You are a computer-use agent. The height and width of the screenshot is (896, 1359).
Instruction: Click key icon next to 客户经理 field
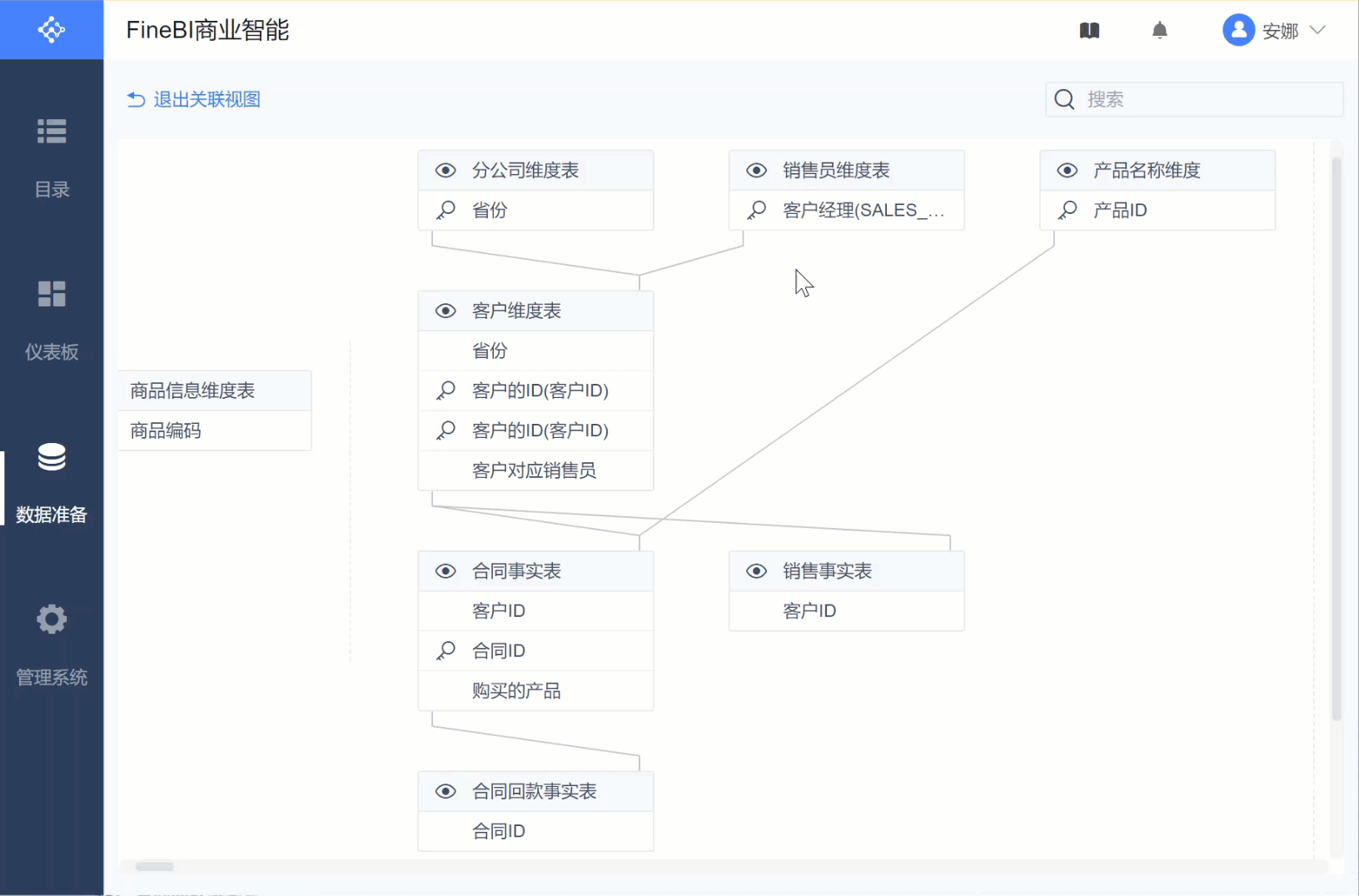point(757,210)
